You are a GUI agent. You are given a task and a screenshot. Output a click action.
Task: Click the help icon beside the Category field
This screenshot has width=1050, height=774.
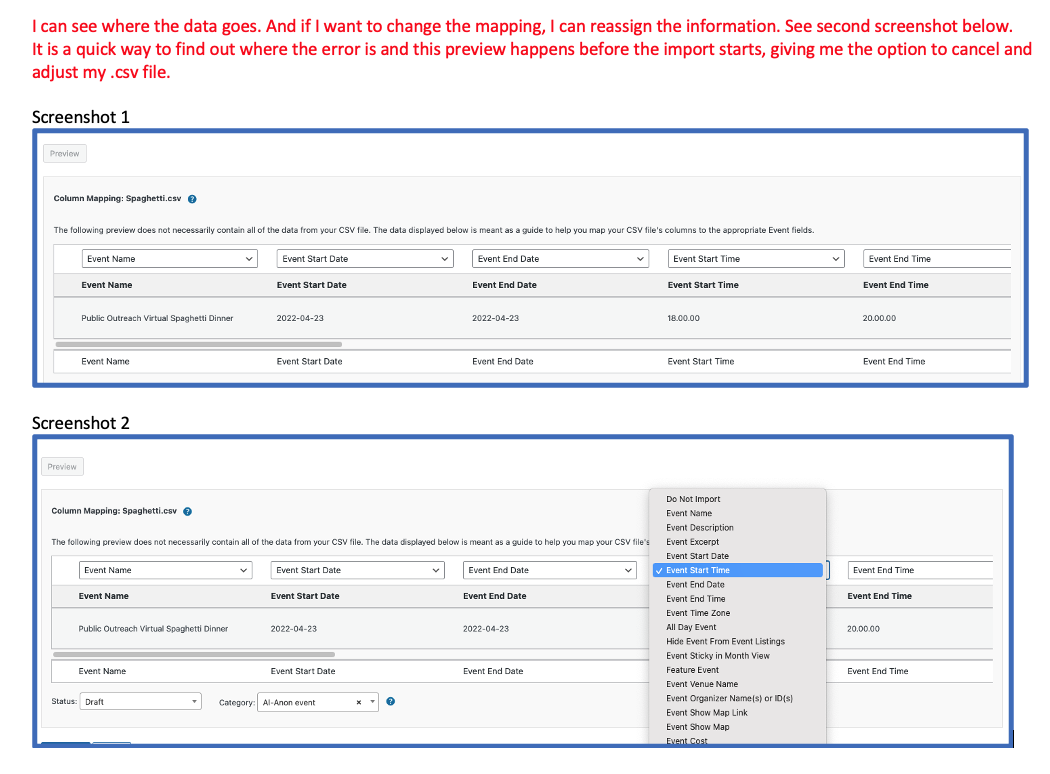coord(390,702)
